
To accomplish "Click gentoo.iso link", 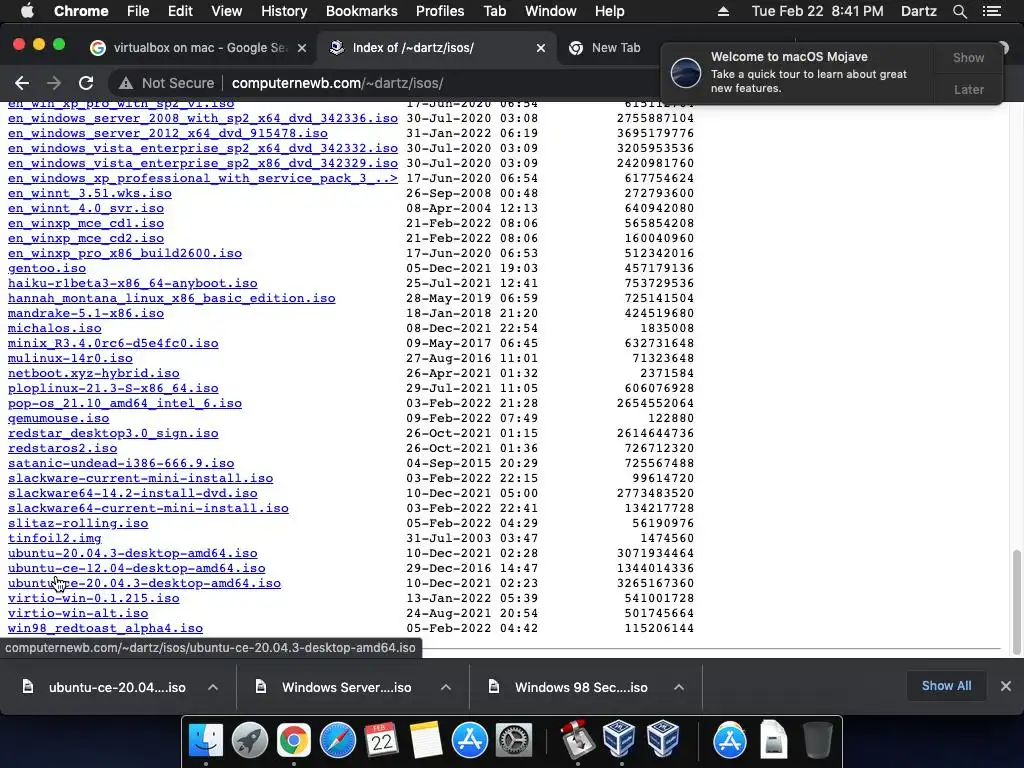I will coord(47,268).
